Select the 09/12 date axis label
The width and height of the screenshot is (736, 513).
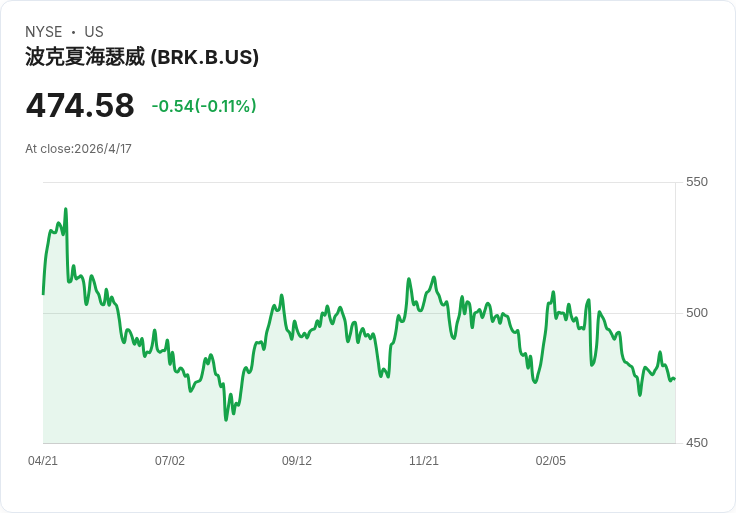pyautogui.click(x=297, y=460)
